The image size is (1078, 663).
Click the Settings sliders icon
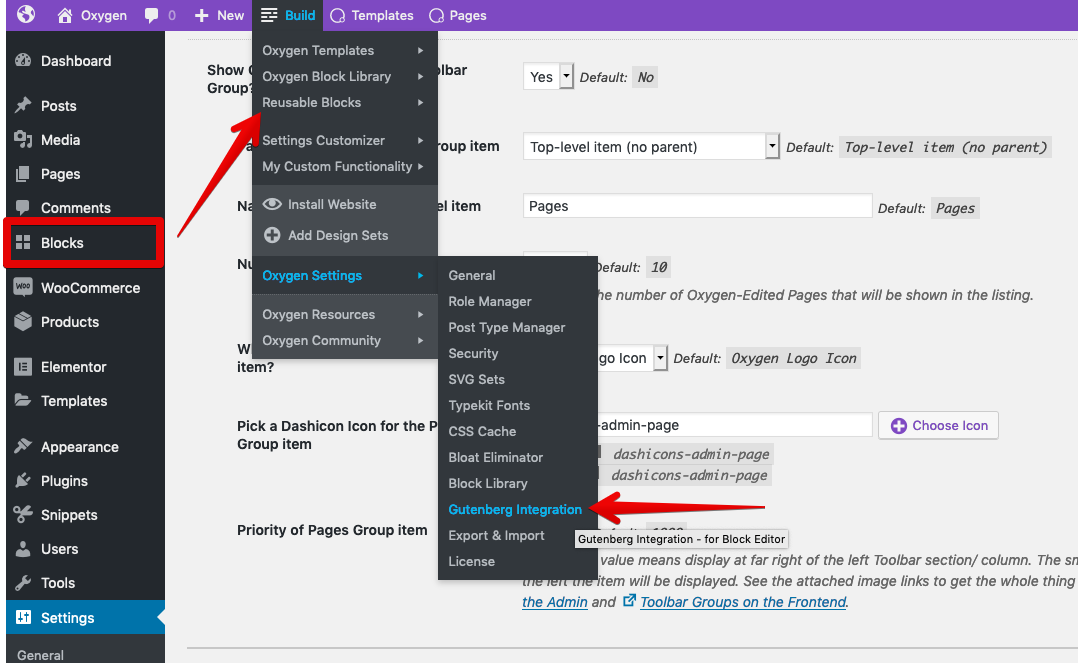[x=23, y=617]
